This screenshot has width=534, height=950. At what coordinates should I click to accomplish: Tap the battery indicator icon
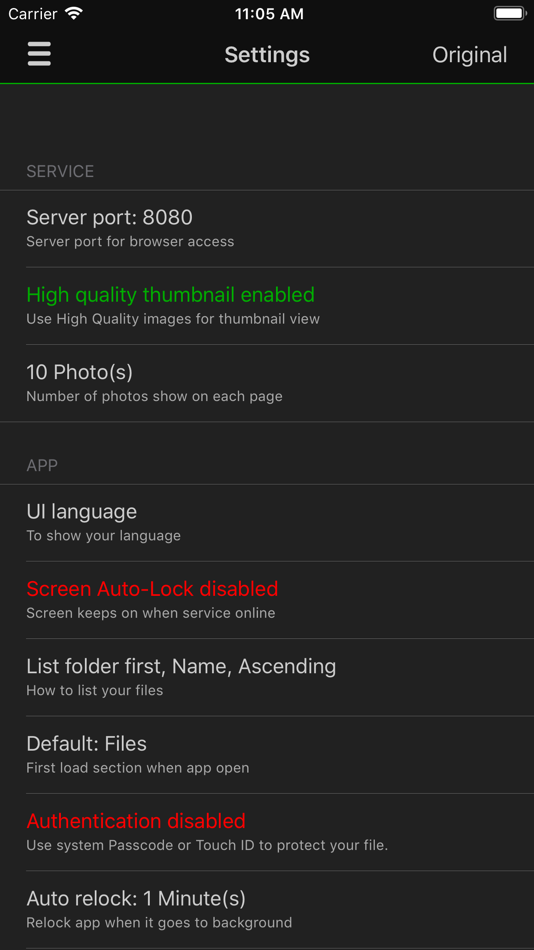510,13
